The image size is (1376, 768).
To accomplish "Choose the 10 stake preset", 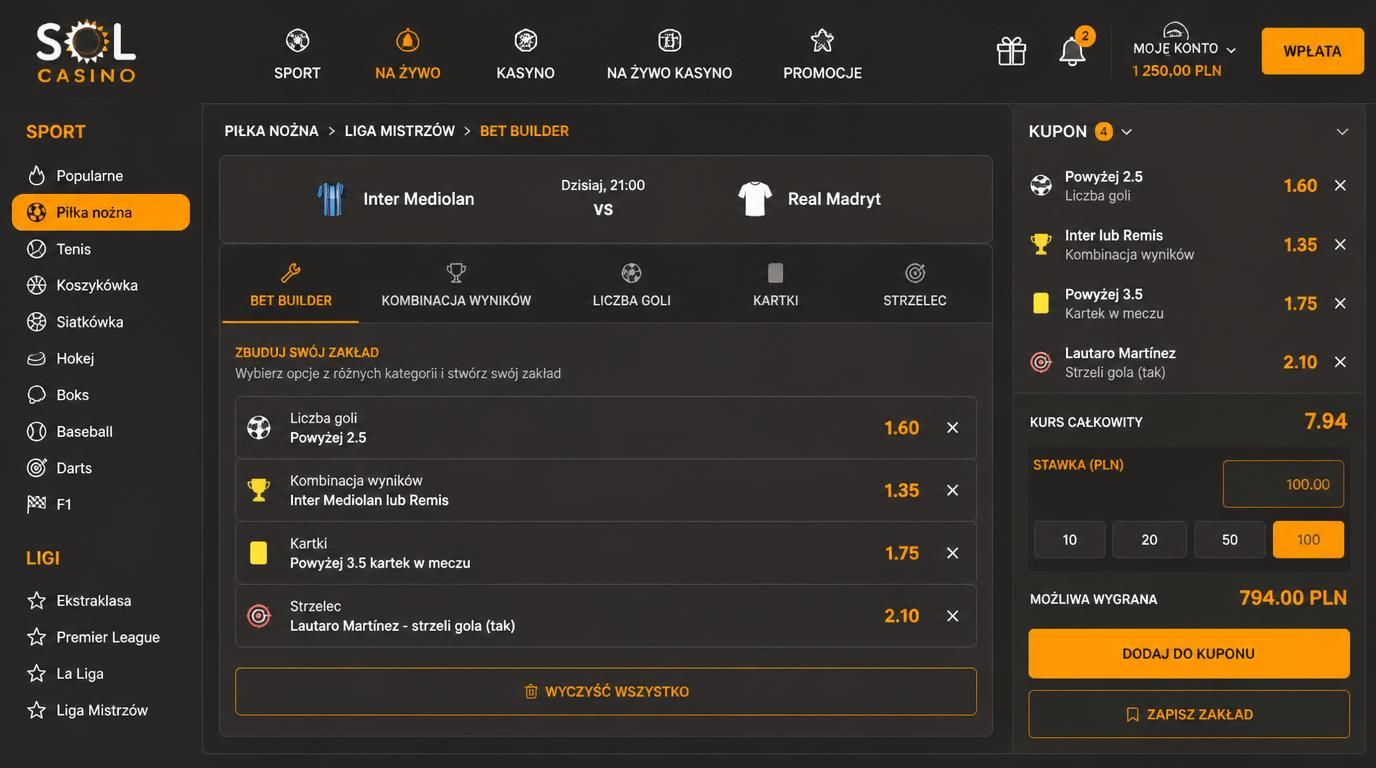I will pyautogui.click(x=1069, y=540).
